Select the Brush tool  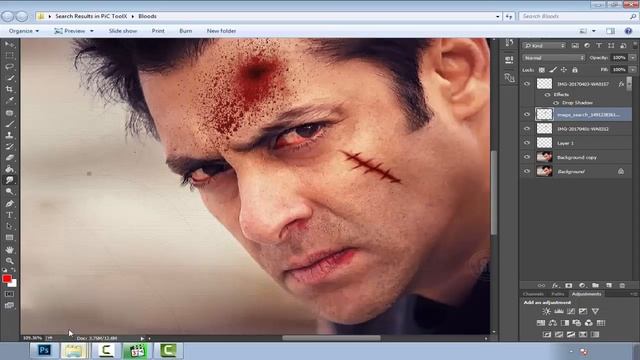point(9,124)
